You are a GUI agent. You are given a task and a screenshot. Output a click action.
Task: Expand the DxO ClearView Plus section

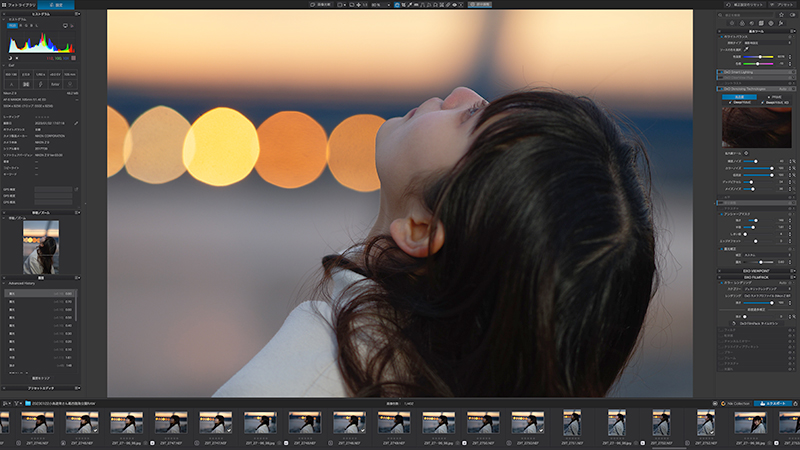pos(756,78)
